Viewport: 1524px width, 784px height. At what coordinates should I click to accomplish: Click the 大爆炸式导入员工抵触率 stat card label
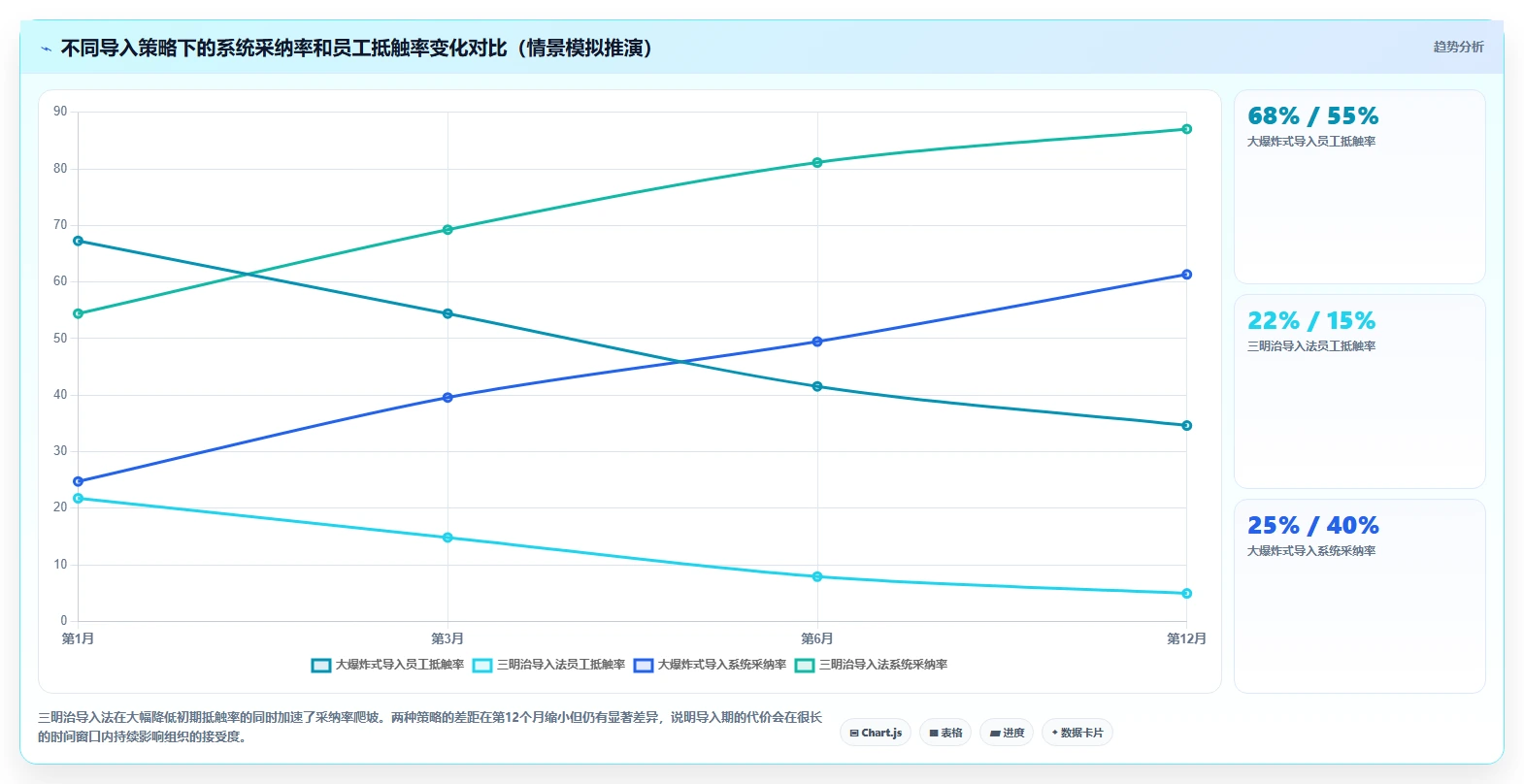[x=1311, y=142]
